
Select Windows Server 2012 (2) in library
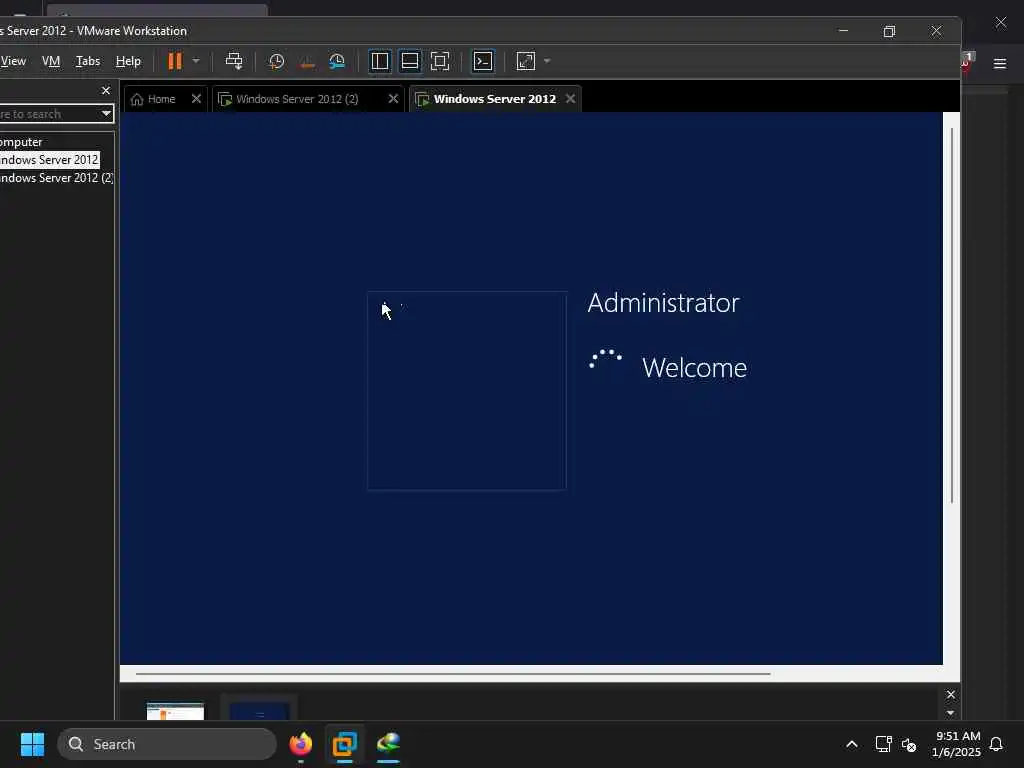[x=57, y=178]
